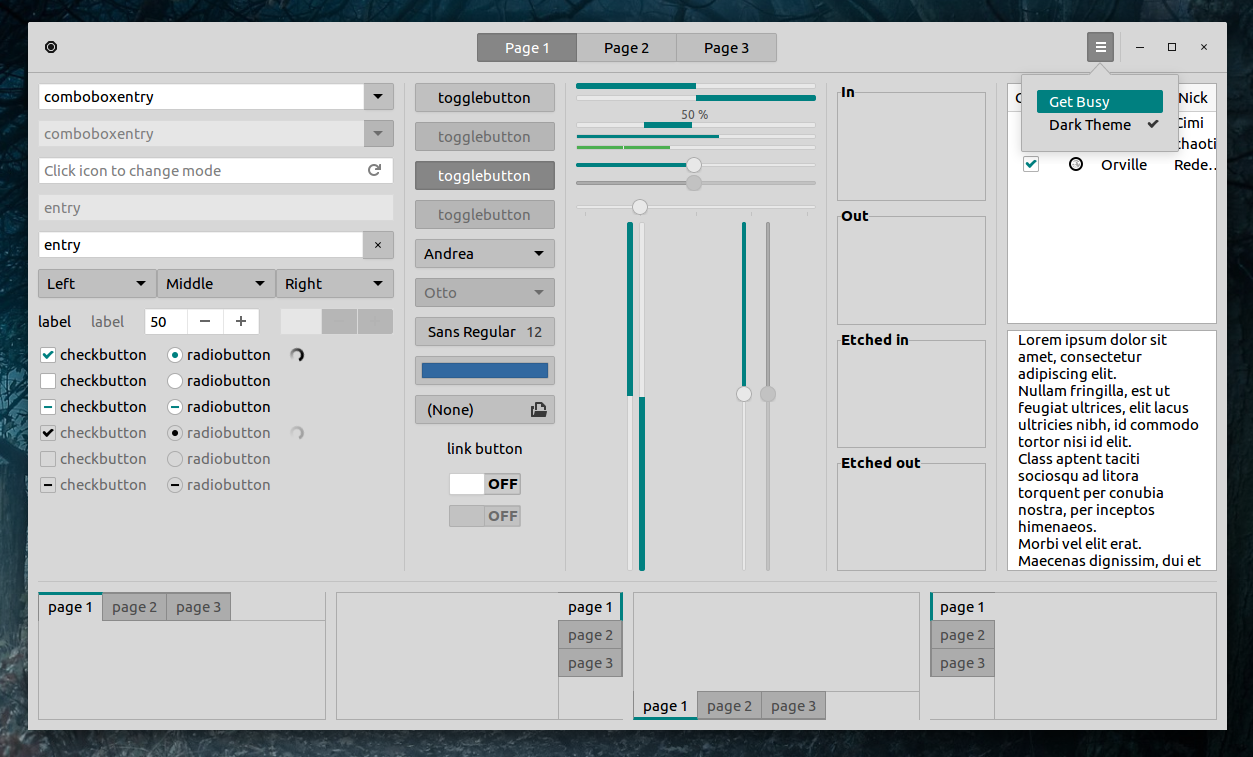The image size is (1253, 757).
Task: Click the hamburger menu icon
Action: pos(1100,46)
